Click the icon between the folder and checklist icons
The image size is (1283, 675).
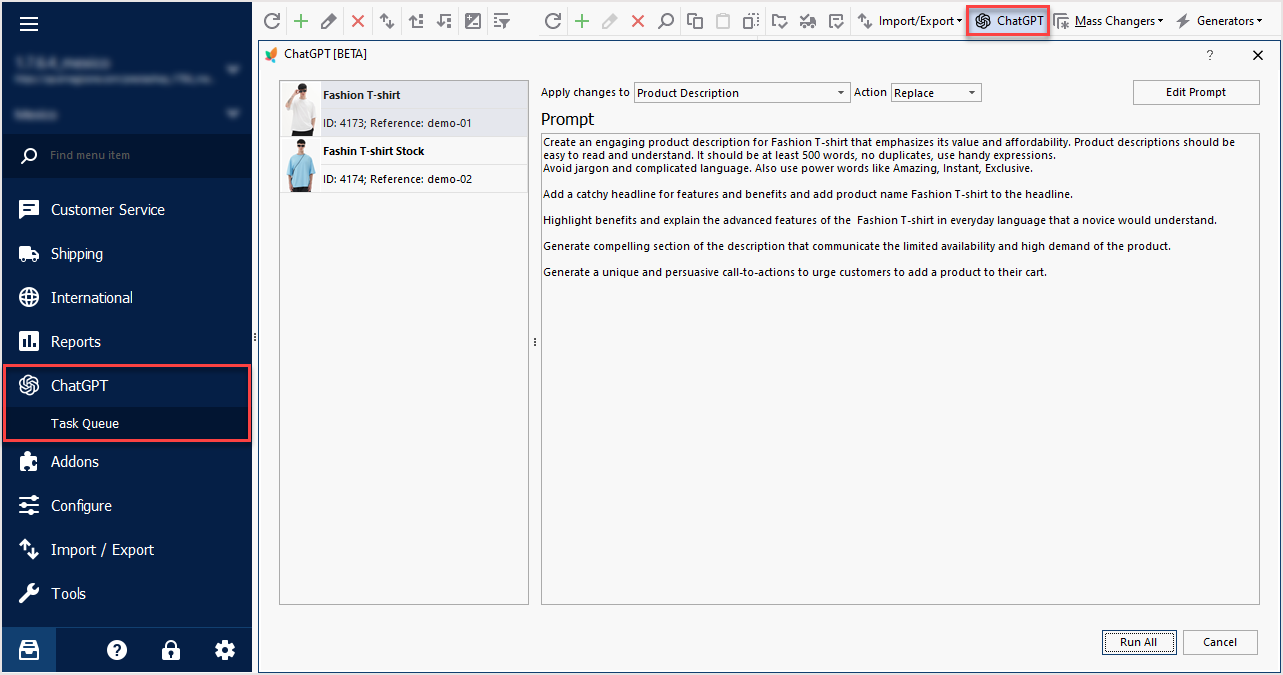click(x=809, y=21)
